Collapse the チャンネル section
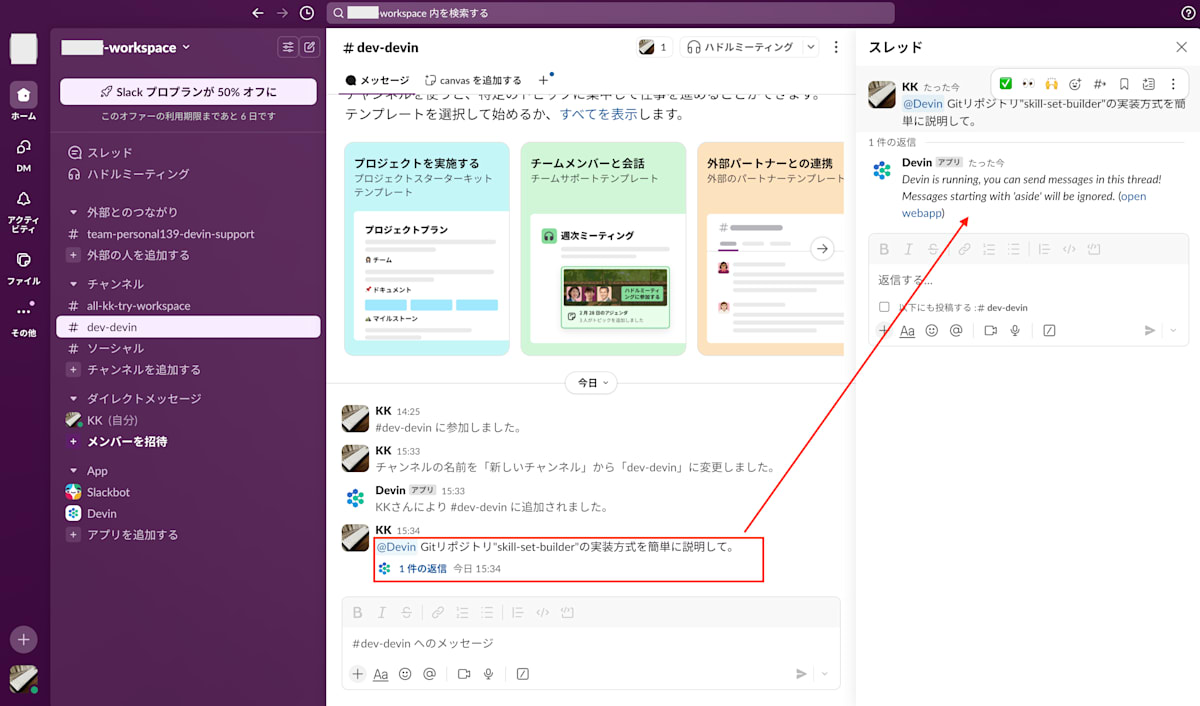Image resolution: width=1200 pixels, height=706 pixels. click(x=73, y=284)
